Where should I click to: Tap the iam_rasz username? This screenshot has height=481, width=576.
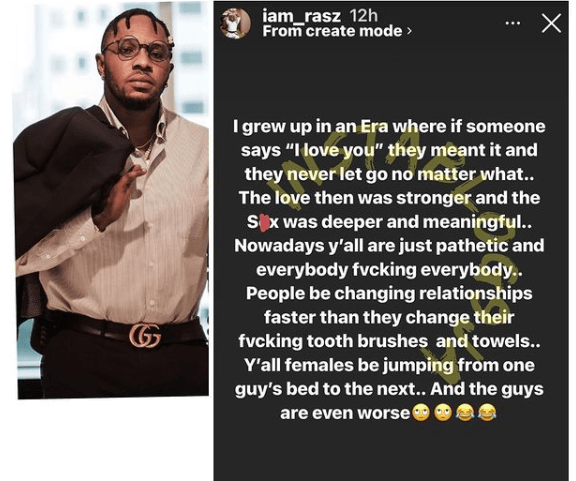point(302,16)
